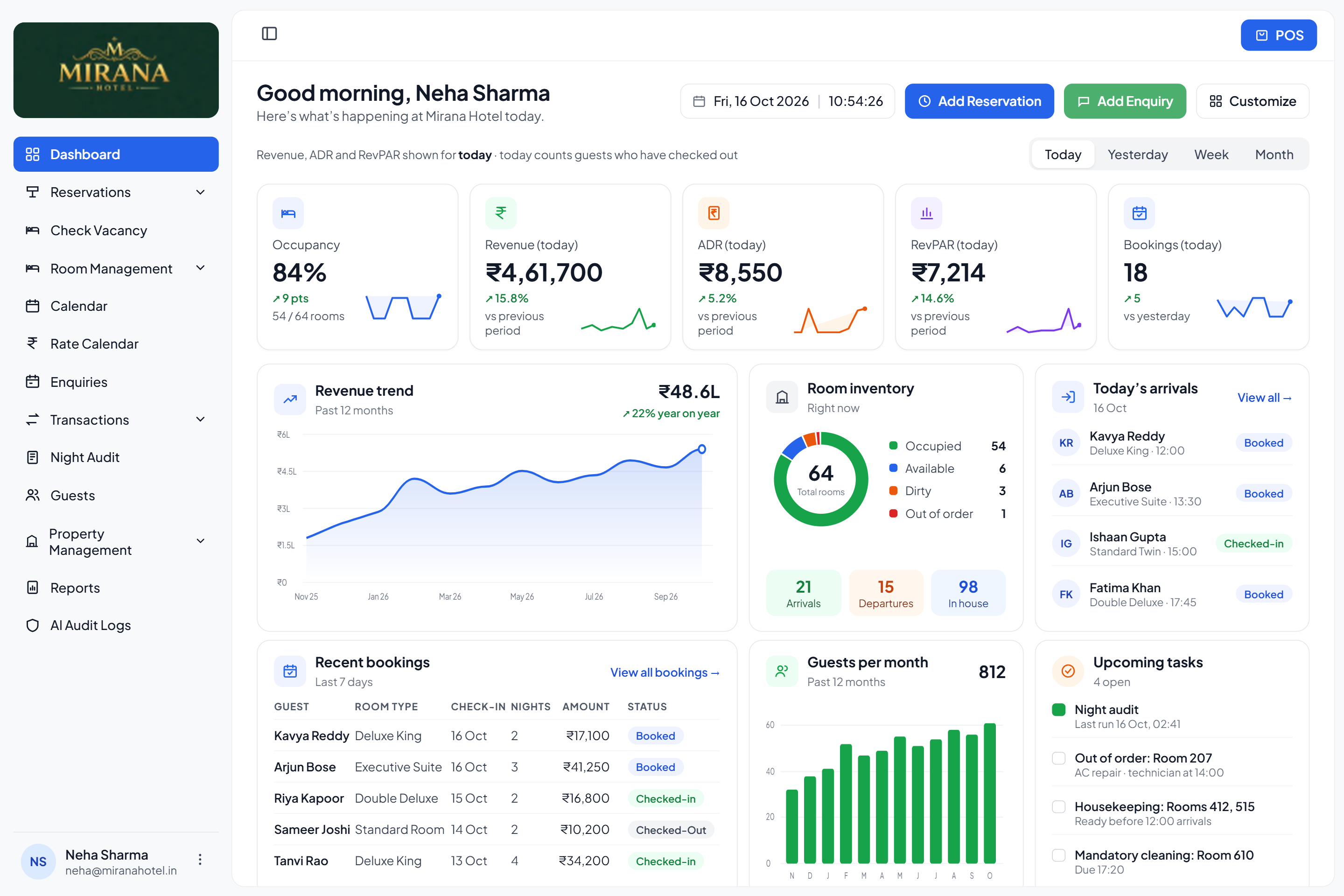Click View all bookings link
This screenshot has height=896, width=1344.
click(x=665, y=672)
